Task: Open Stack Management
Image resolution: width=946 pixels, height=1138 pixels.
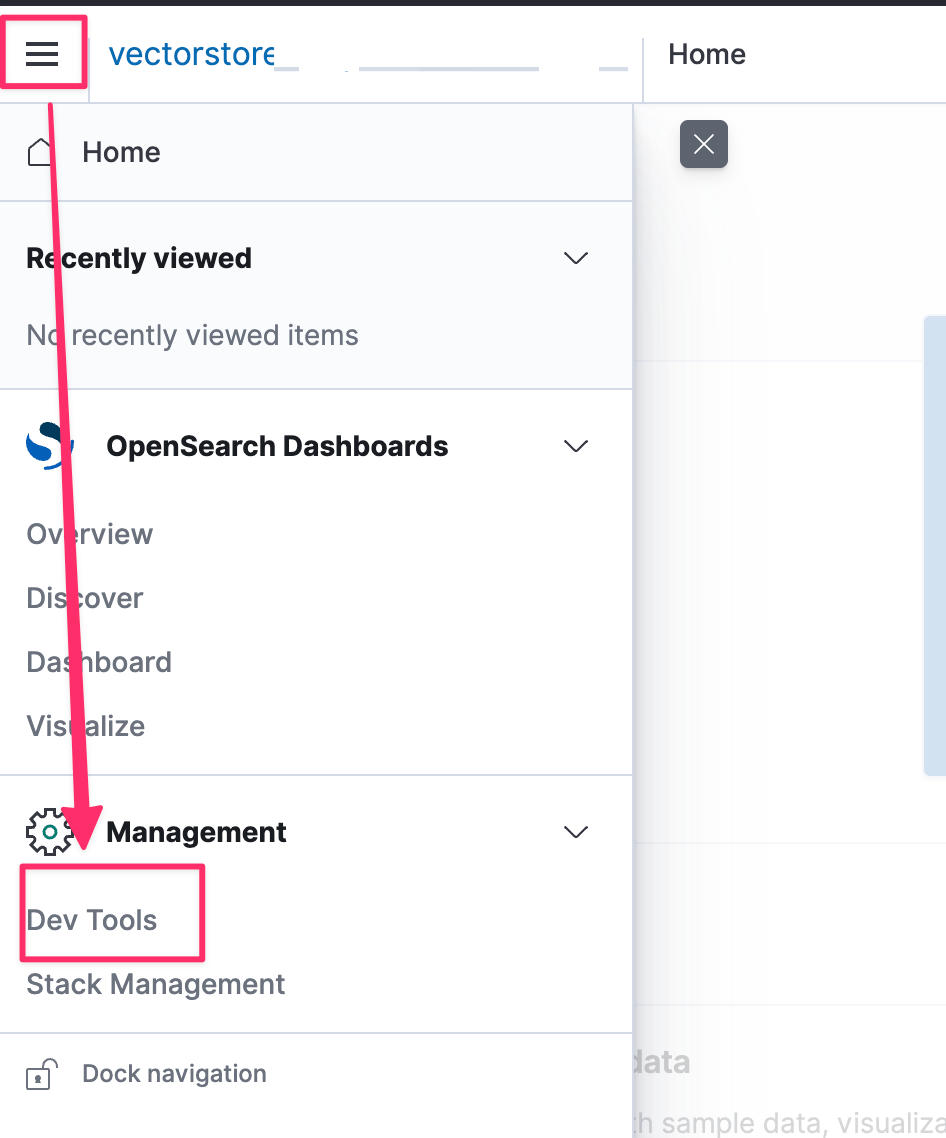Action: click(x=156, y=984)
